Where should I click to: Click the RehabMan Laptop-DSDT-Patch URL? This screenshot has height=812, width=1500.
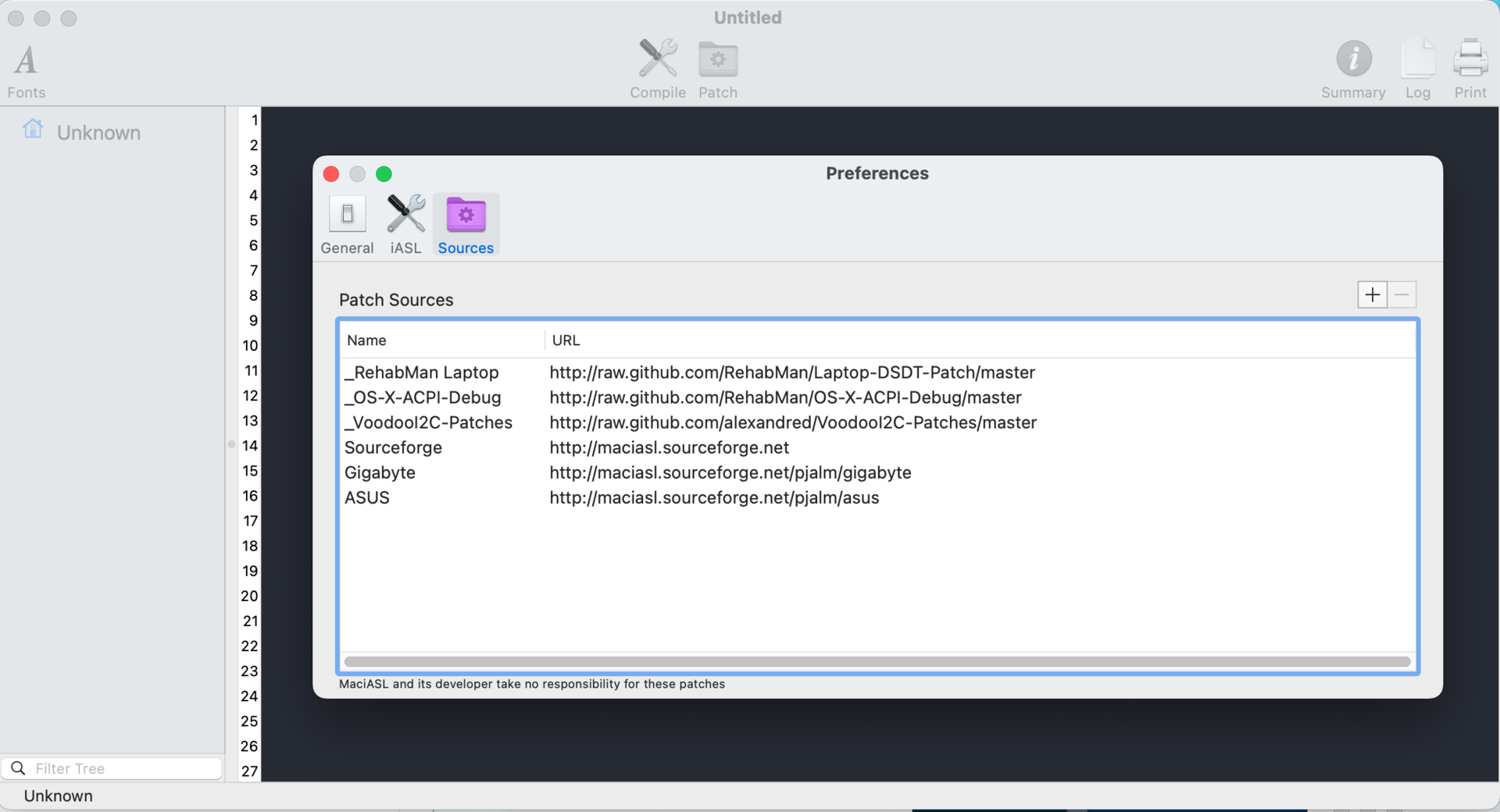(x=792, y=372)
